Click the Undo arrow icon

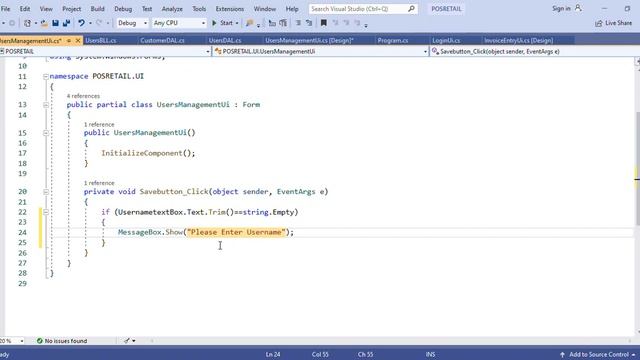click(81, 23)
